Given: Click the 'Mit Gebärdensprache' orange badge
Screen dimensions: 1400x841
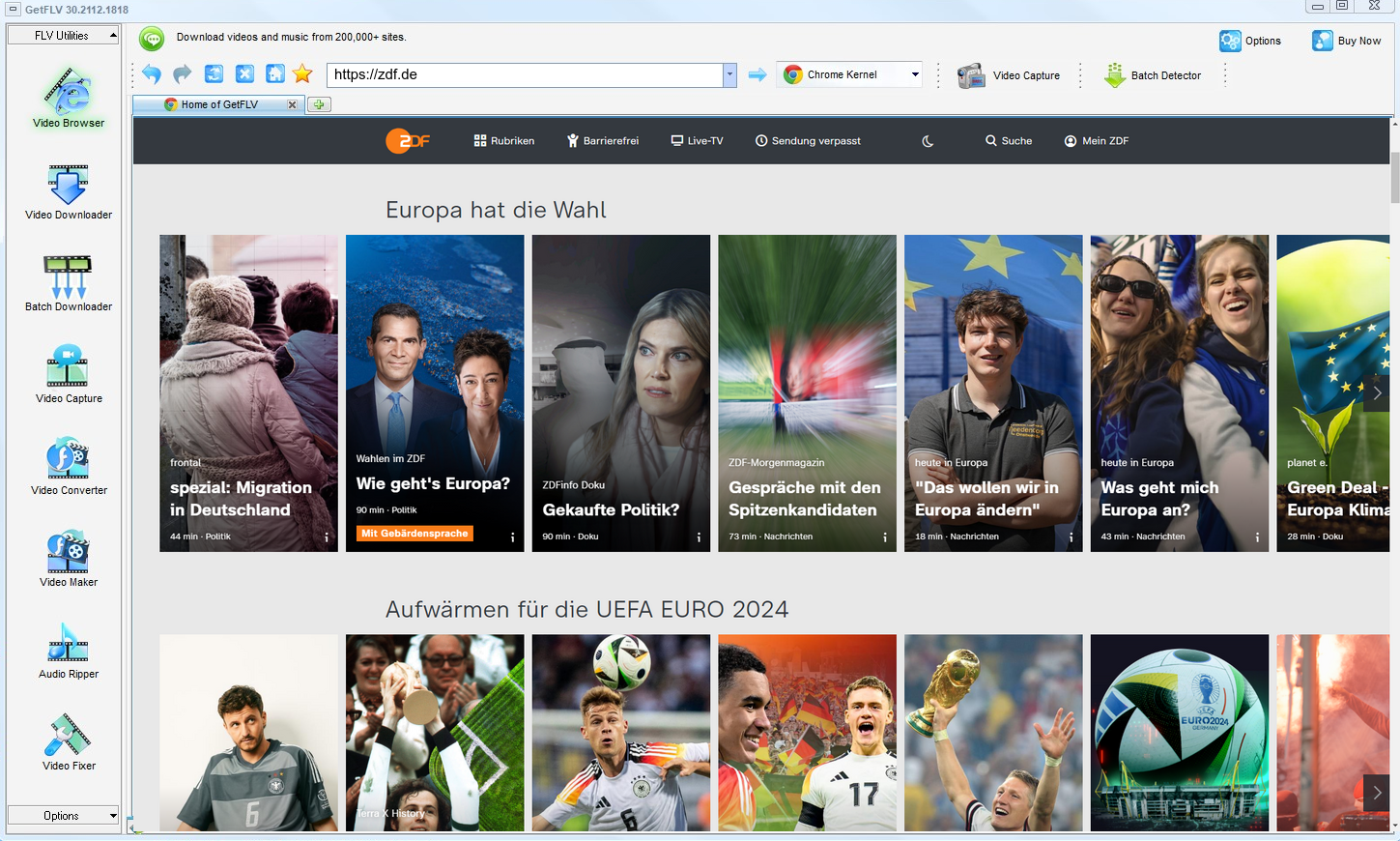Looking at the screenshot, I should (x=414, y=534).
